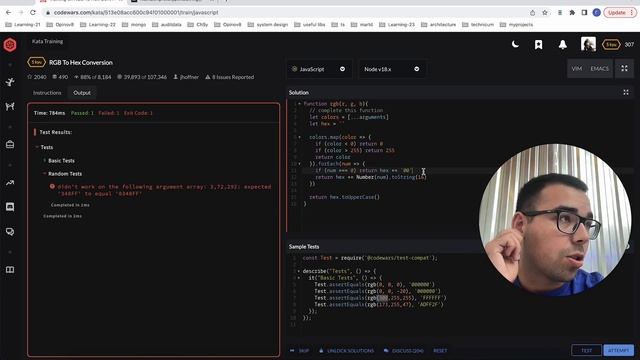Fold the colors.map block in the editor
Image resolution: width=640 pixels, height=360 pixels.
[x=300, y=137]
